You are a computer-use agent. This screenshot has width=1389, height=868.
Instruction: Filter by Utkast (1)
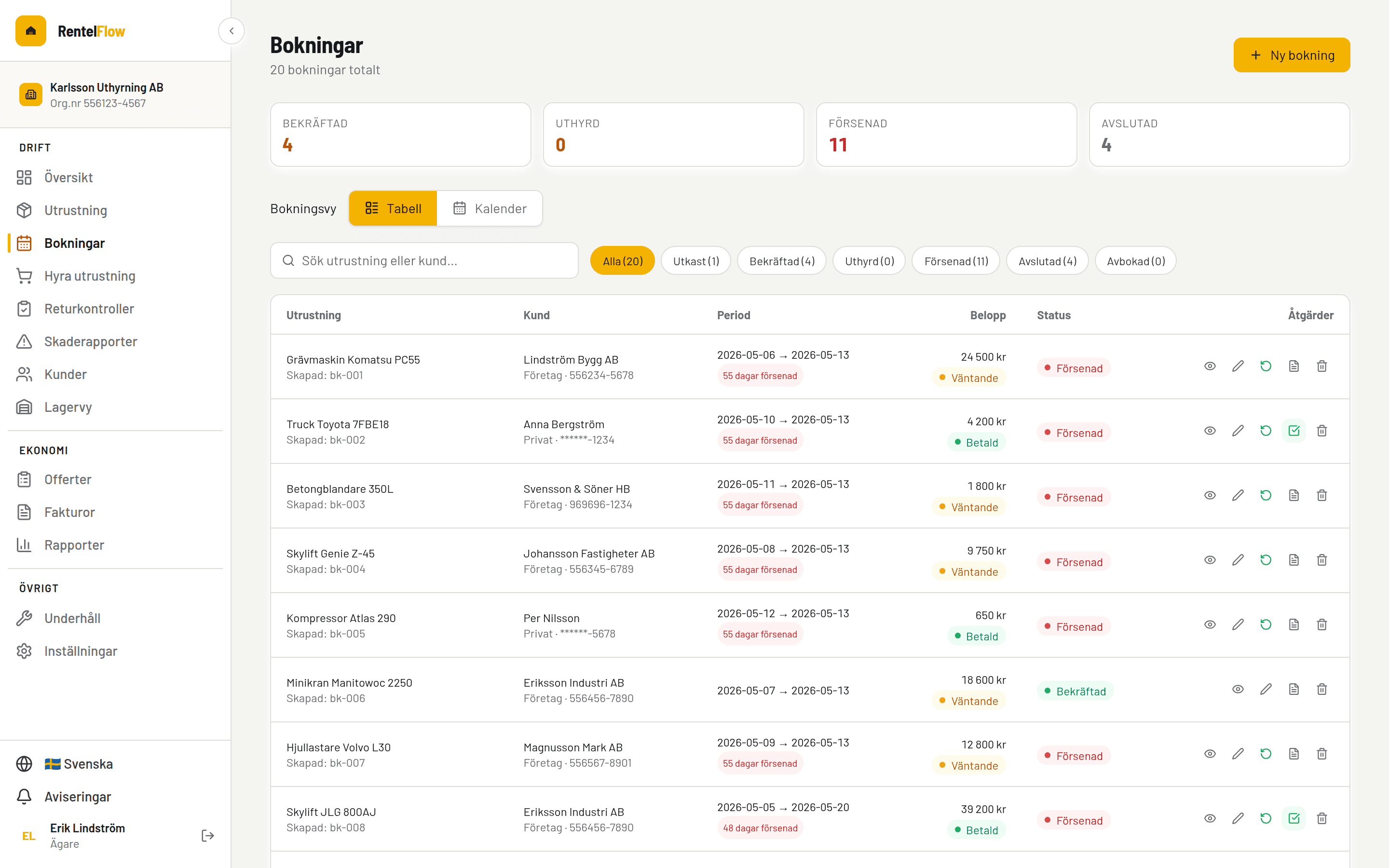(x=695, y=261)
